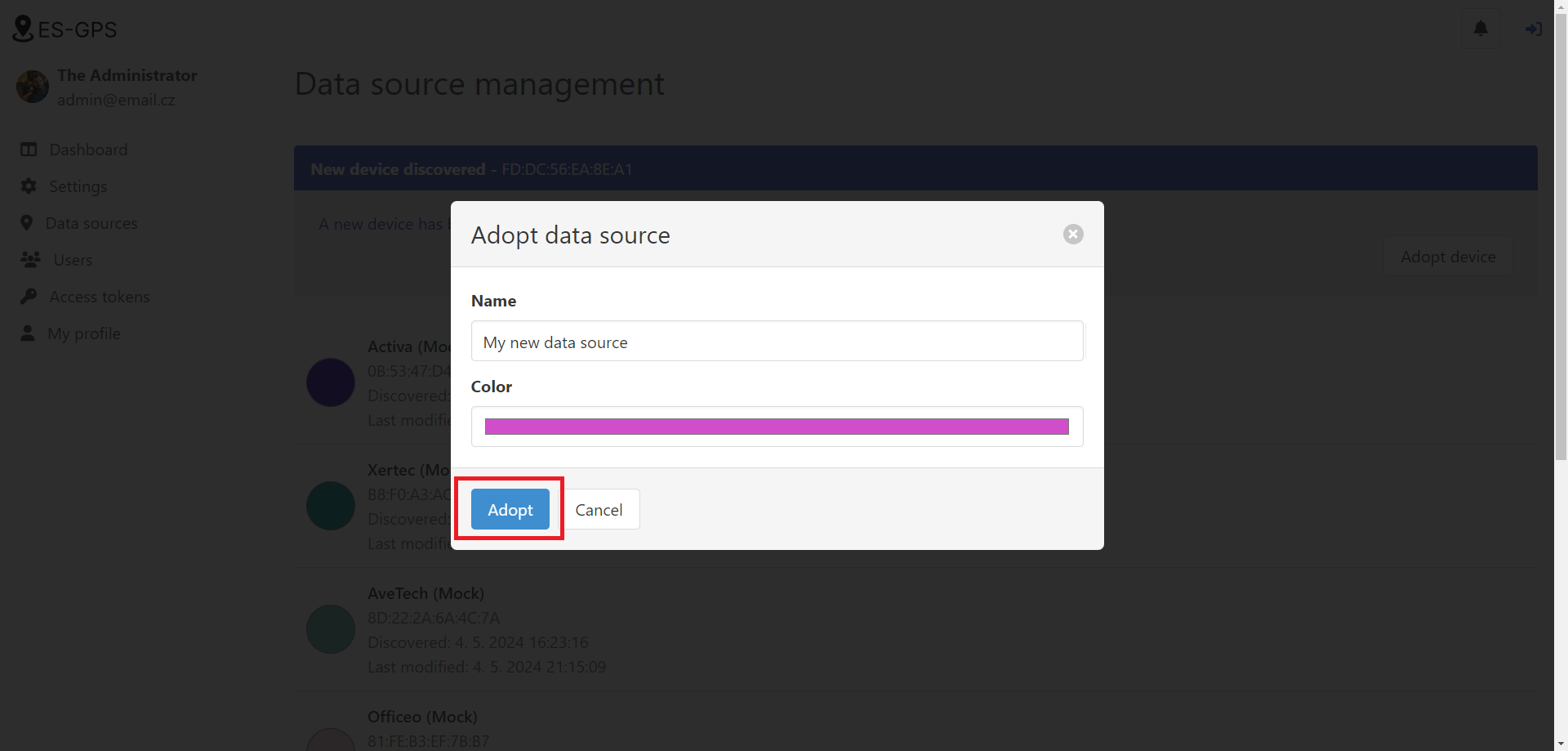Click the ES-GPS logo pin icon
Viewport: 1568px width, 751px height.
click(23, 29)
